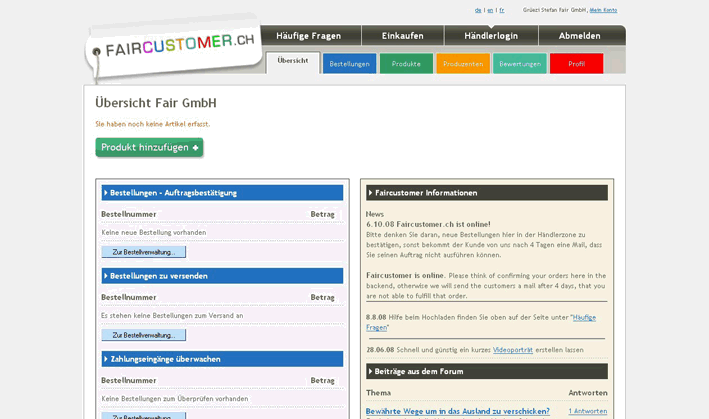This screenshot has width=709, height=419.
Task: Click the Antworten column header
Action: point(588,393)
